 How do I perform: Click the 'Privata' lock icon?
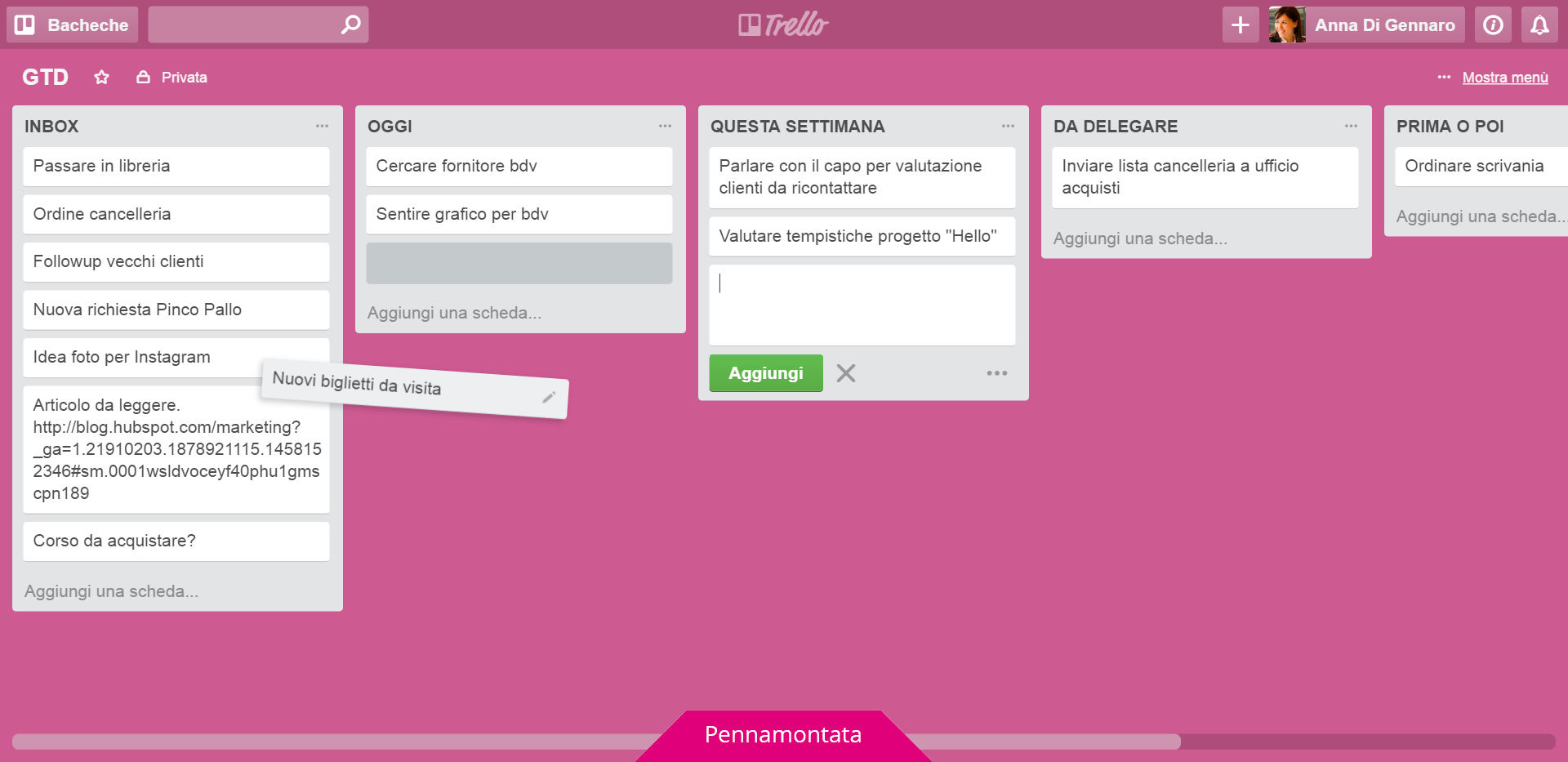144,77
